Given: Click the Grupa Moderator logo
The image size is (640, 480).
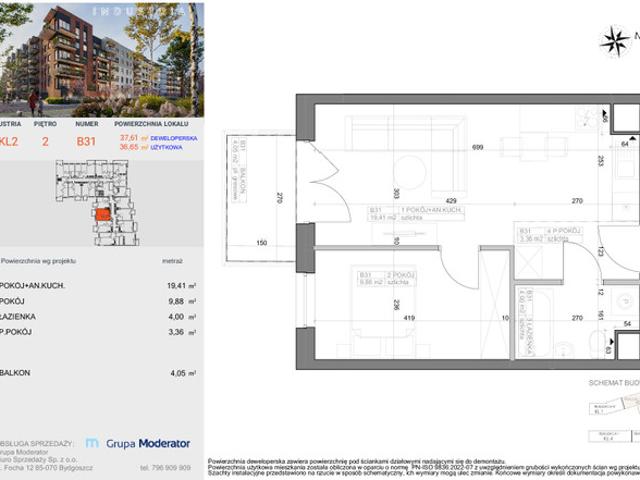Looking at the screenshot, I should point(138,443).
